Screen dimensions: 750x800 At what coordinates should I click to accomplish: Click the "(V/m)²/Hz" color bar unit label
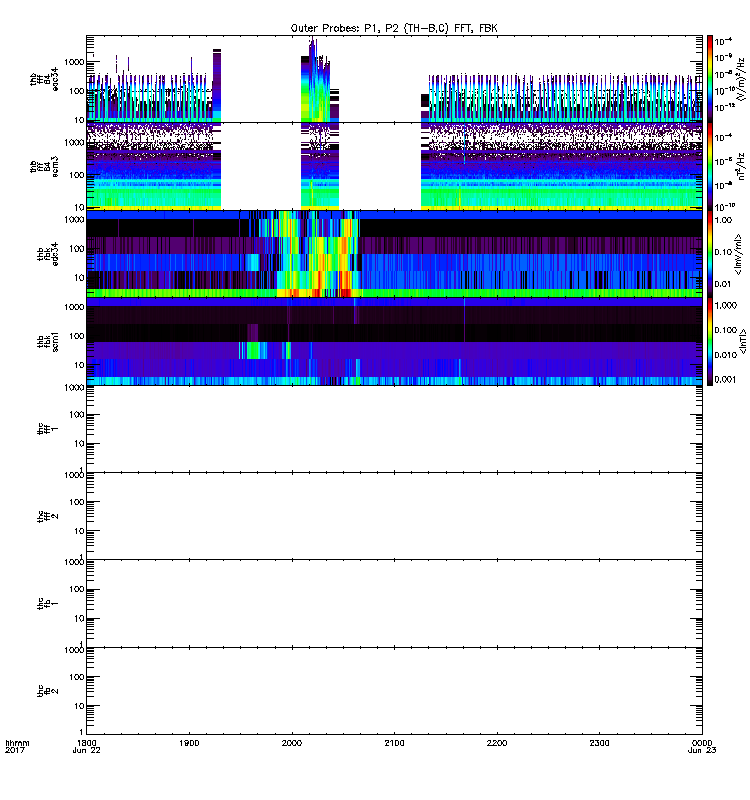pyautogui.click(x=740, y=79)
